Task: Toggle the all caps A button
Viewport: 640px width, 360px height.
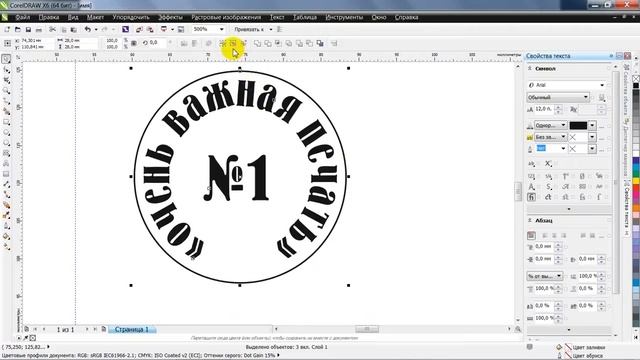Action: click(531, 187)
